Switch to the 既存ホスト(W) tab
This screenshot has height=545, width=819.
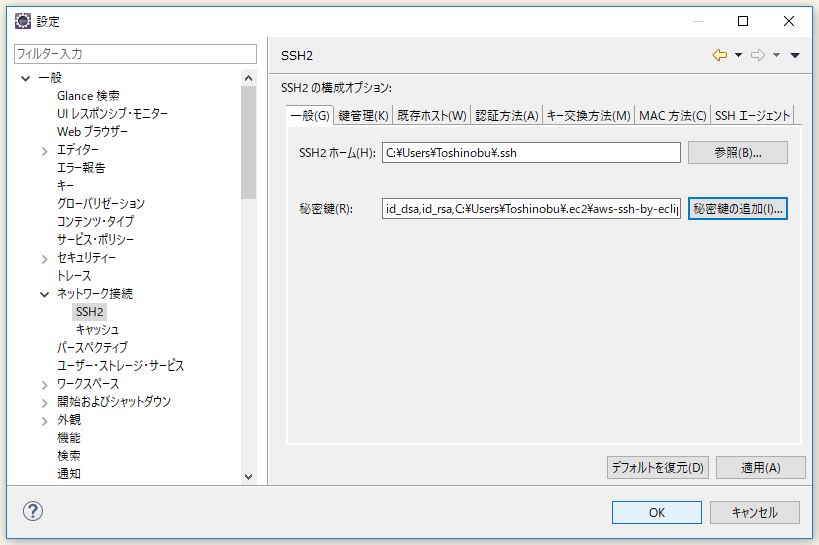click(x=431, y=115)
